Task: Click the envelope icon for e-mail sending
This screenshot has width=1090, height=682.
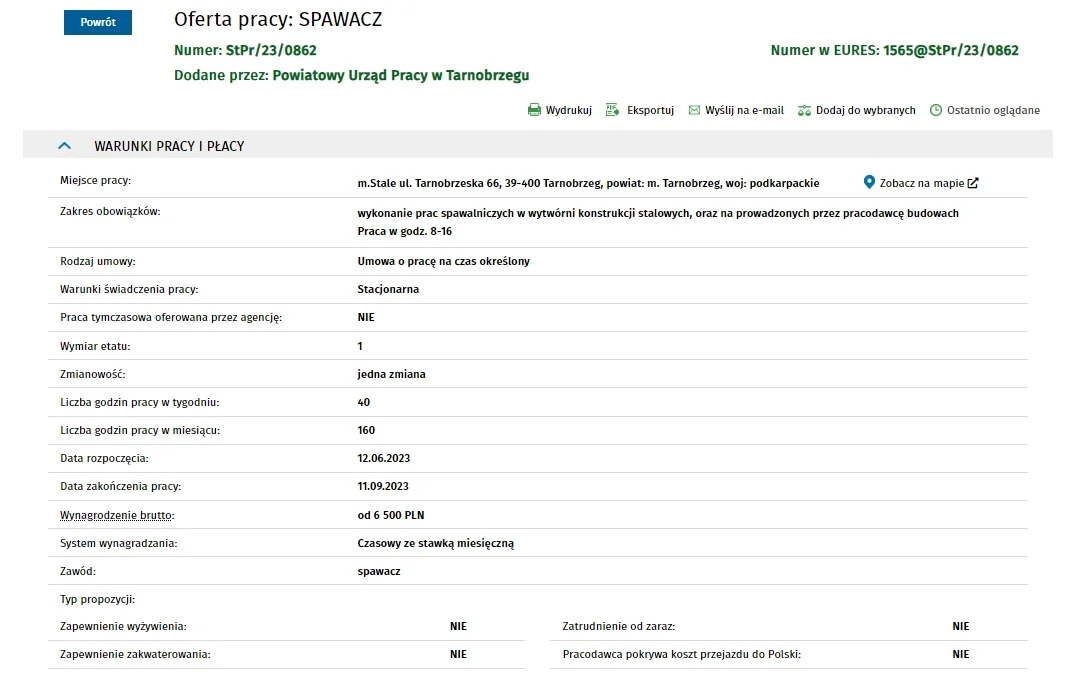Action: pyautogui.click(x=694, y=110)
